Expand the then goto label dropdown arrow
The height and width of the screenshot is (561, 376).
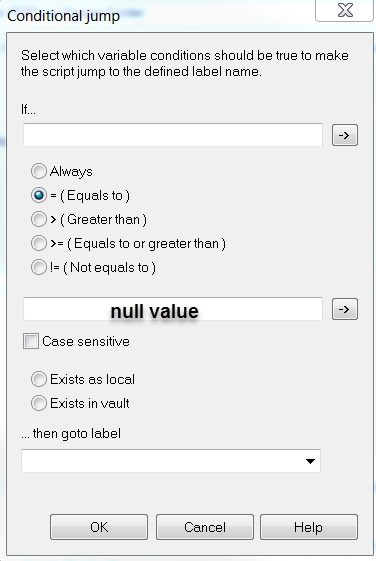[310, 461]
